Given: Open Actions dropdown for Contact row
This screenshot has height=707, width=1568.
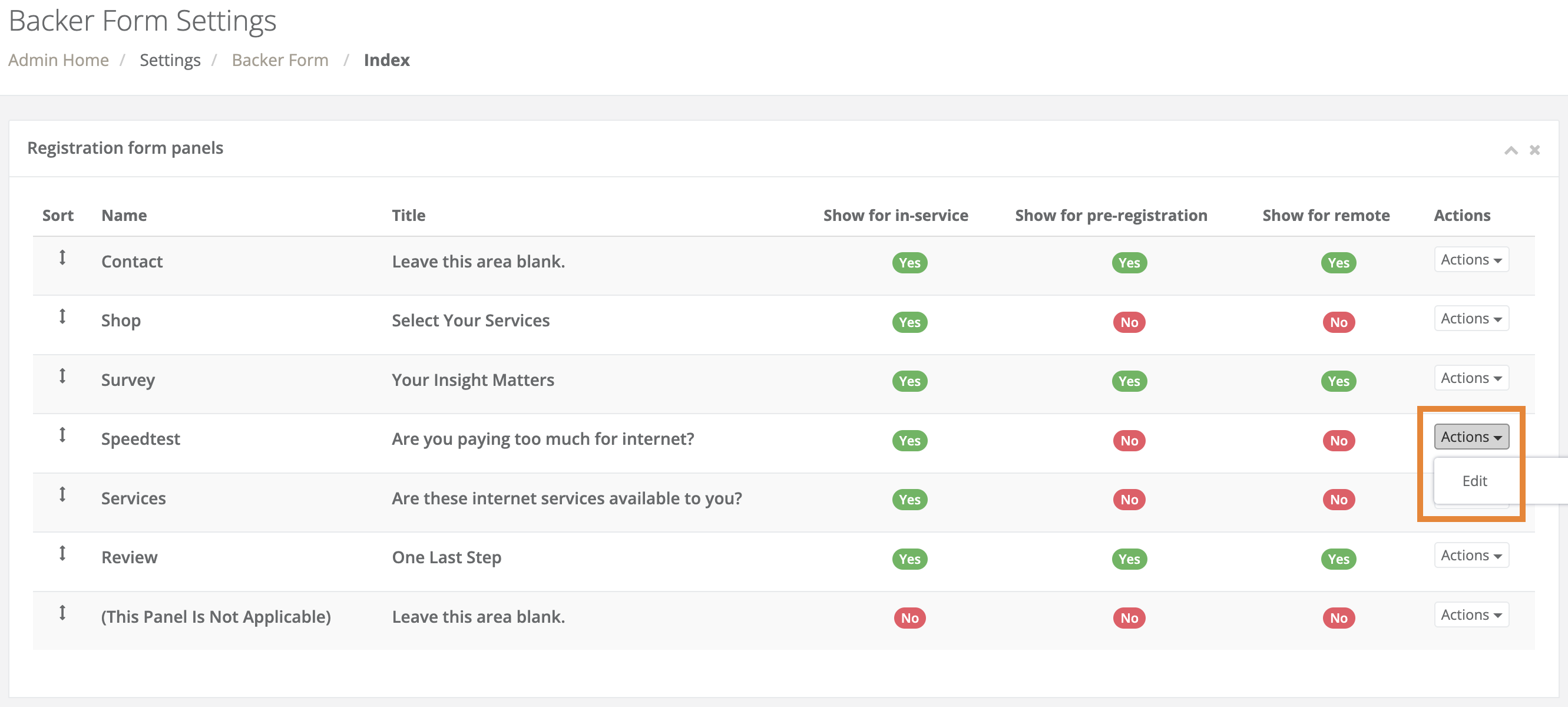Looking at the screenshot, I should (x=1471, y=260).
